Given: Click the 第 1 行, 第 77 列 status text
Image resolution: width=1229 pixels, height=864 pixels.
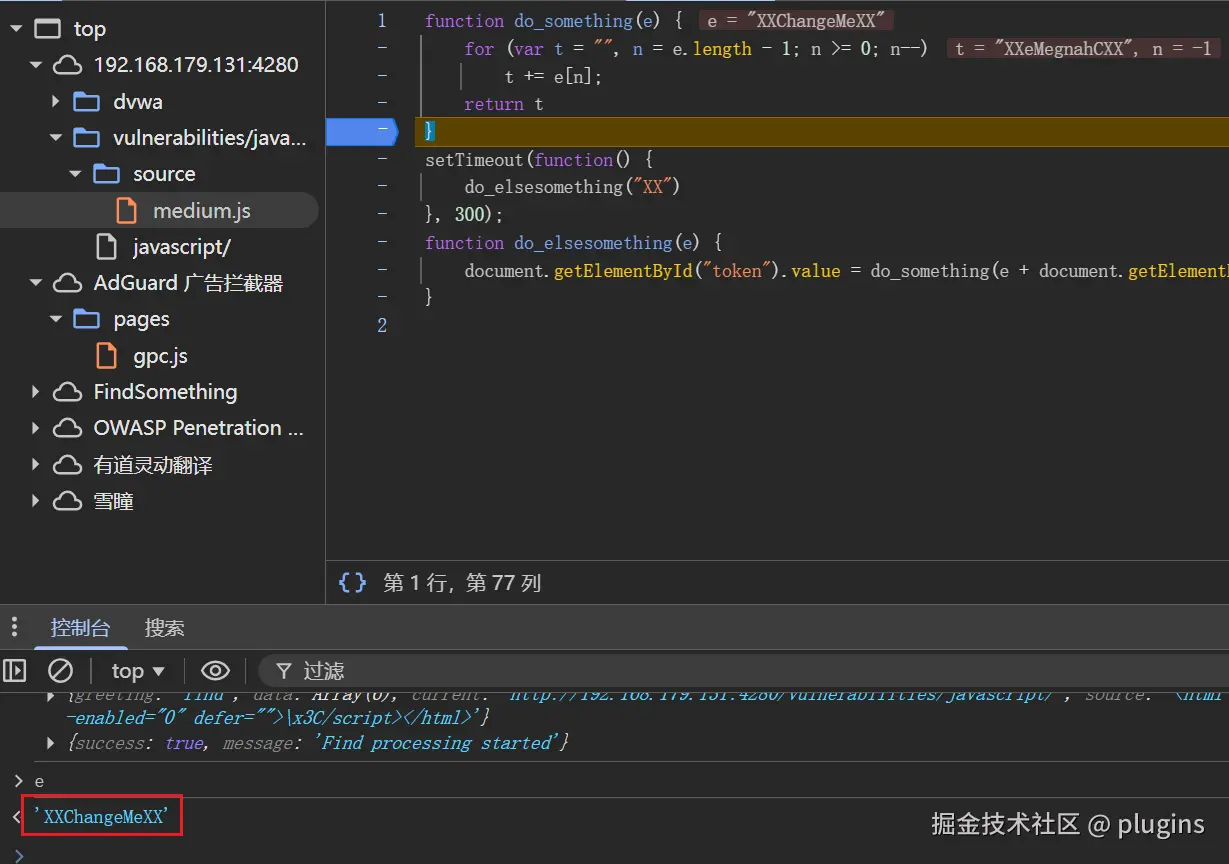Looking at the screenshot, I should (x=462, y=583).
